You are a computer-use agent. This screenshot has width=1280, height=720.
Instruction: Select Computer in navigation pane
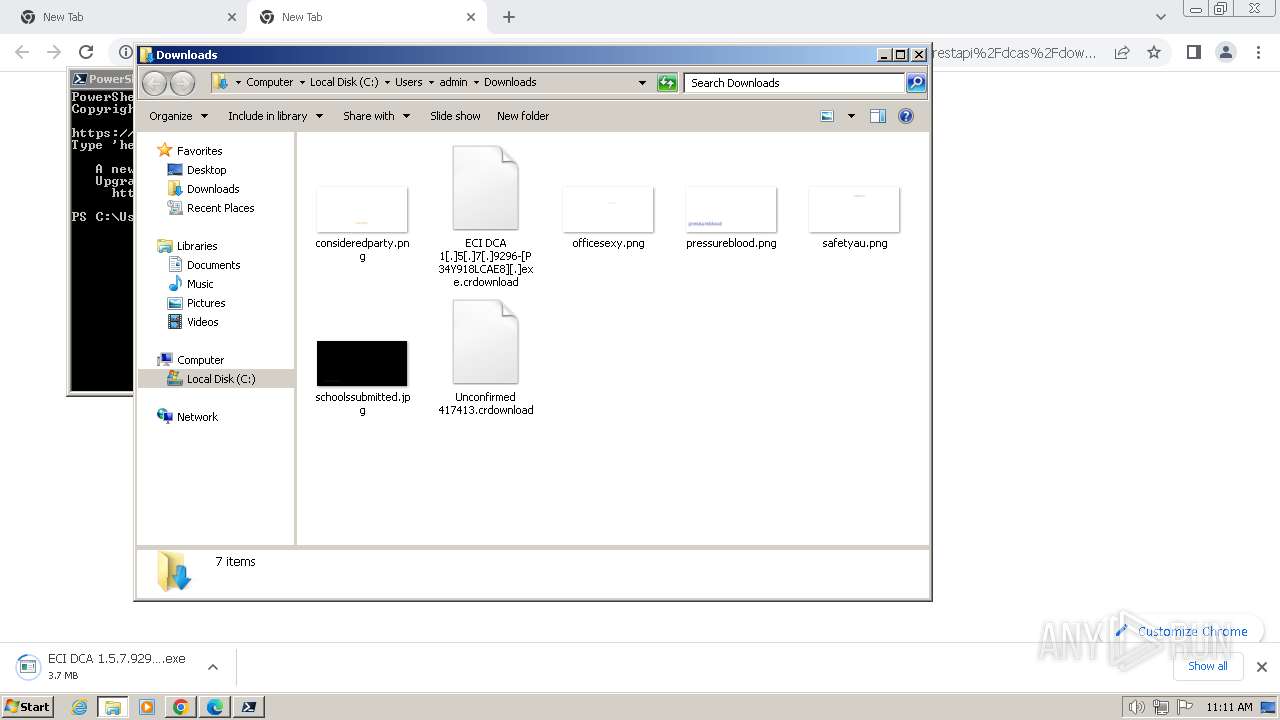[x=200, y=360]
